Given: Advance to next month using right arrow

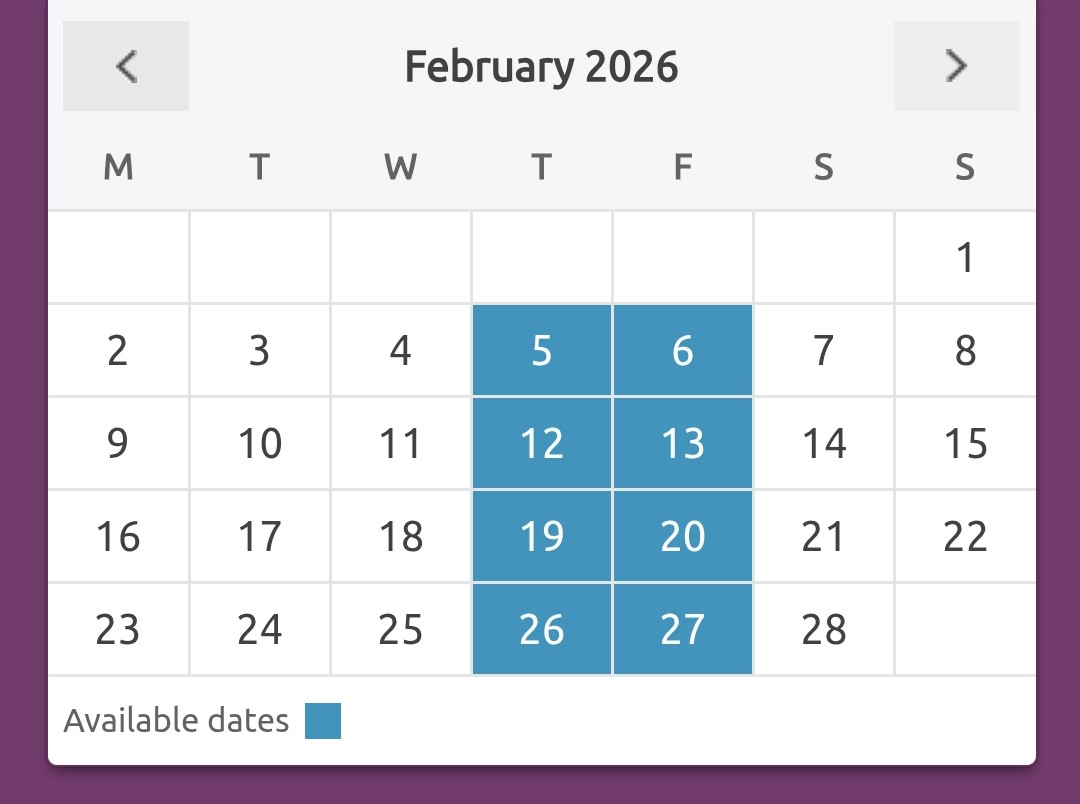Looking at the screenshot, I should pos(957,66).
